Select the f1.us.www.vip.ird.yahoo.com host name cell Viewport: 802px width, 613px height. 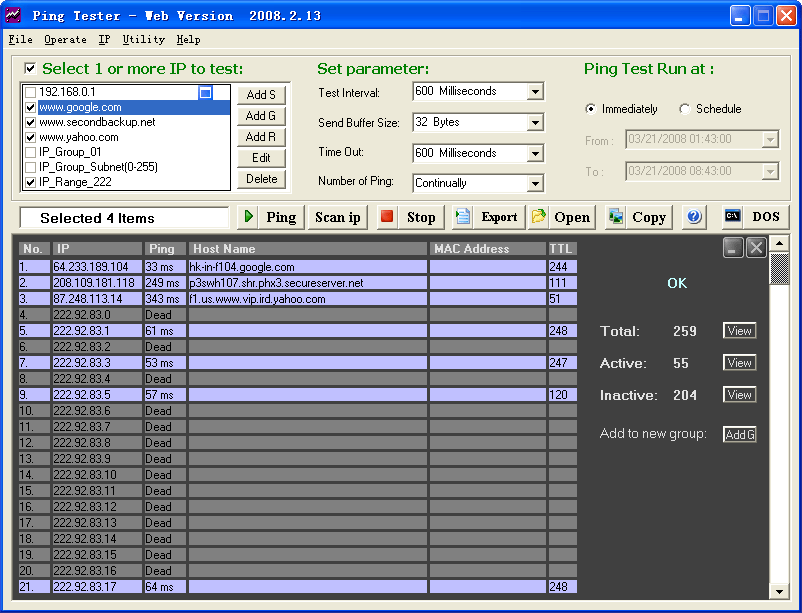click(307, 298)
